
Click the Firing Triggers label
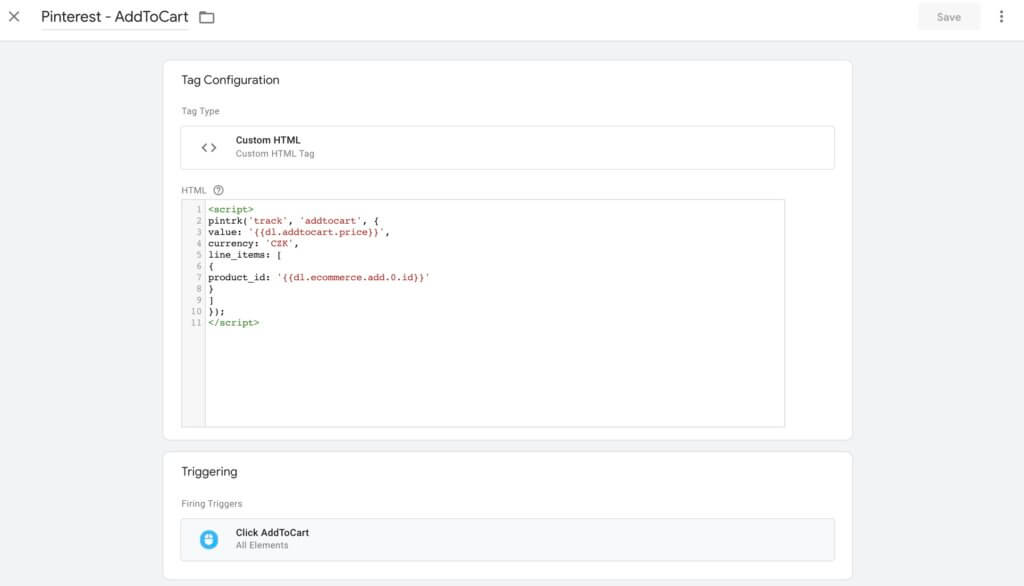point(212,504)
